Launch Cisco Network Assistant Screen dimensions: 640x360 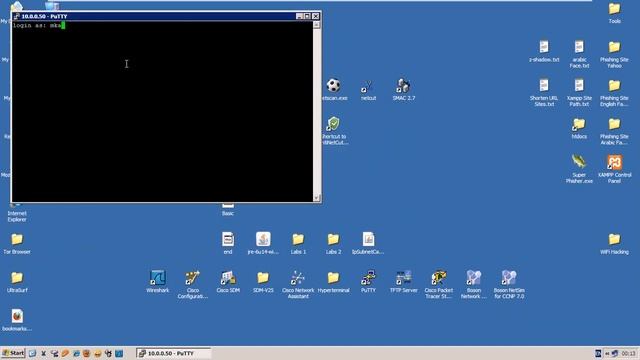coord(298,284)
